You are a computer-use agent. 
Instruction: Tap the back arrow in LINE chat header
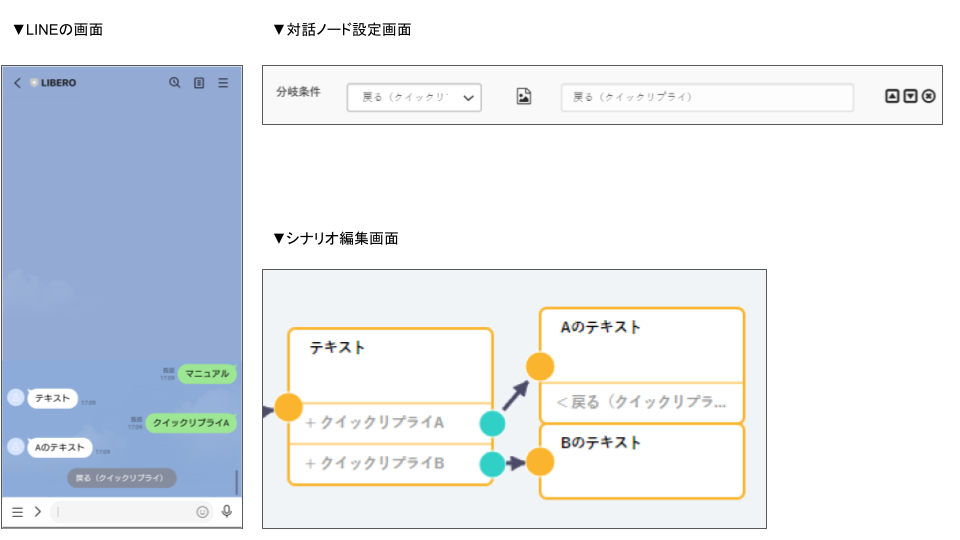tap(17, 83)
